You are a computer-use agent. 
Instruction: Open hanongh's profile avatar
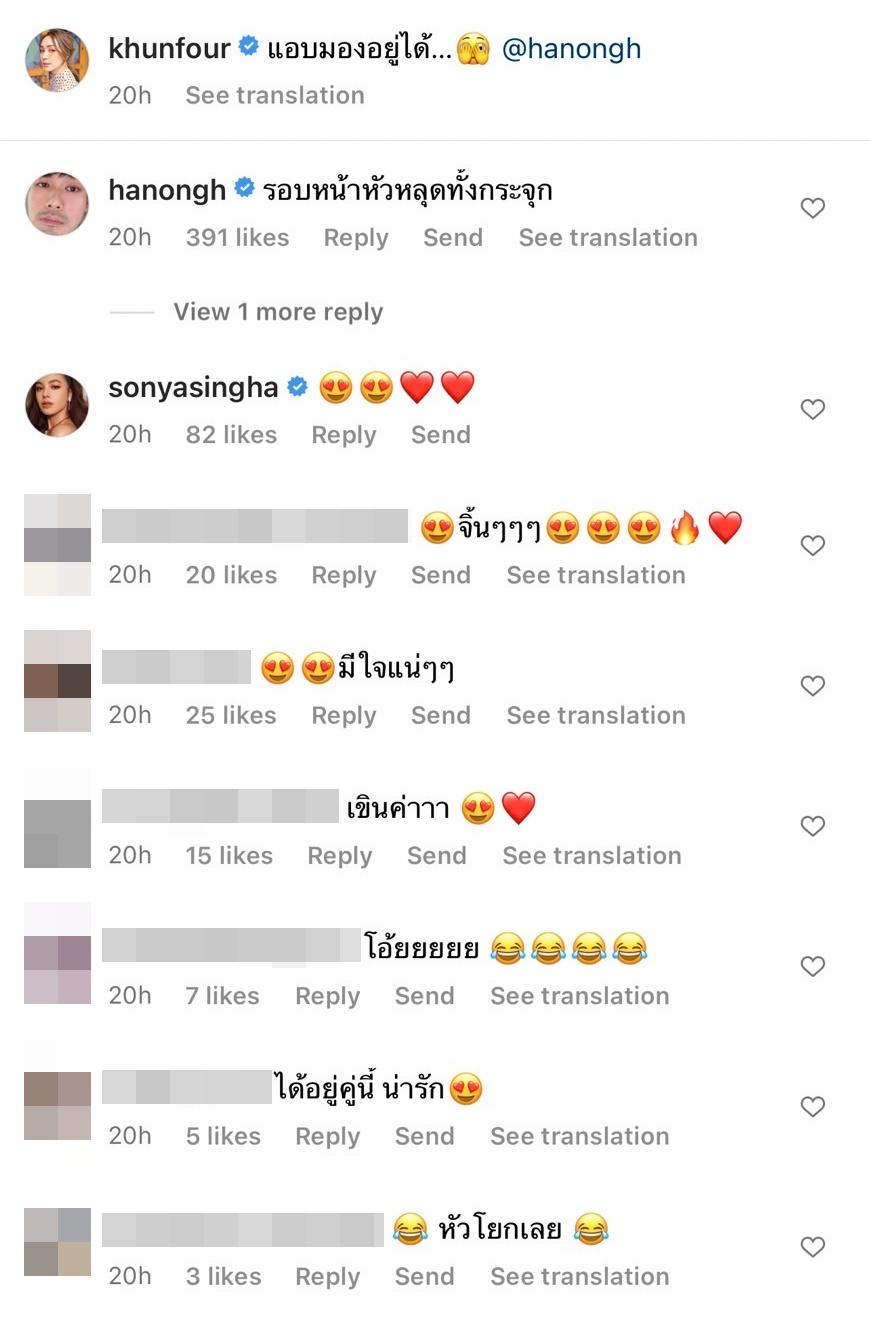tap(57, 204)
